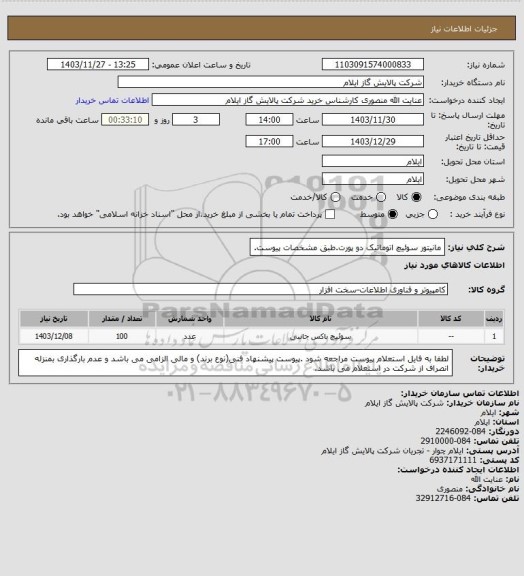Click the countdown field 00:33:10
This screenshot has height=576, width=524.
[x=125, y=120]
